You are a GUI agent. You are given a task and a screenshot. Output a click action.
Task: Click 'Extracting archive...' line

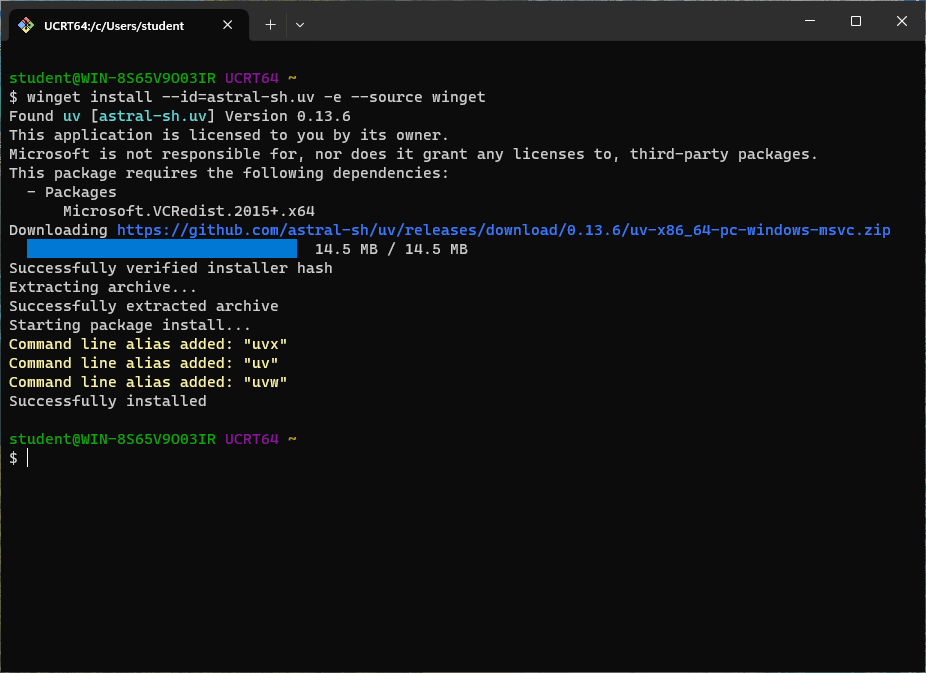pos(103,287)
